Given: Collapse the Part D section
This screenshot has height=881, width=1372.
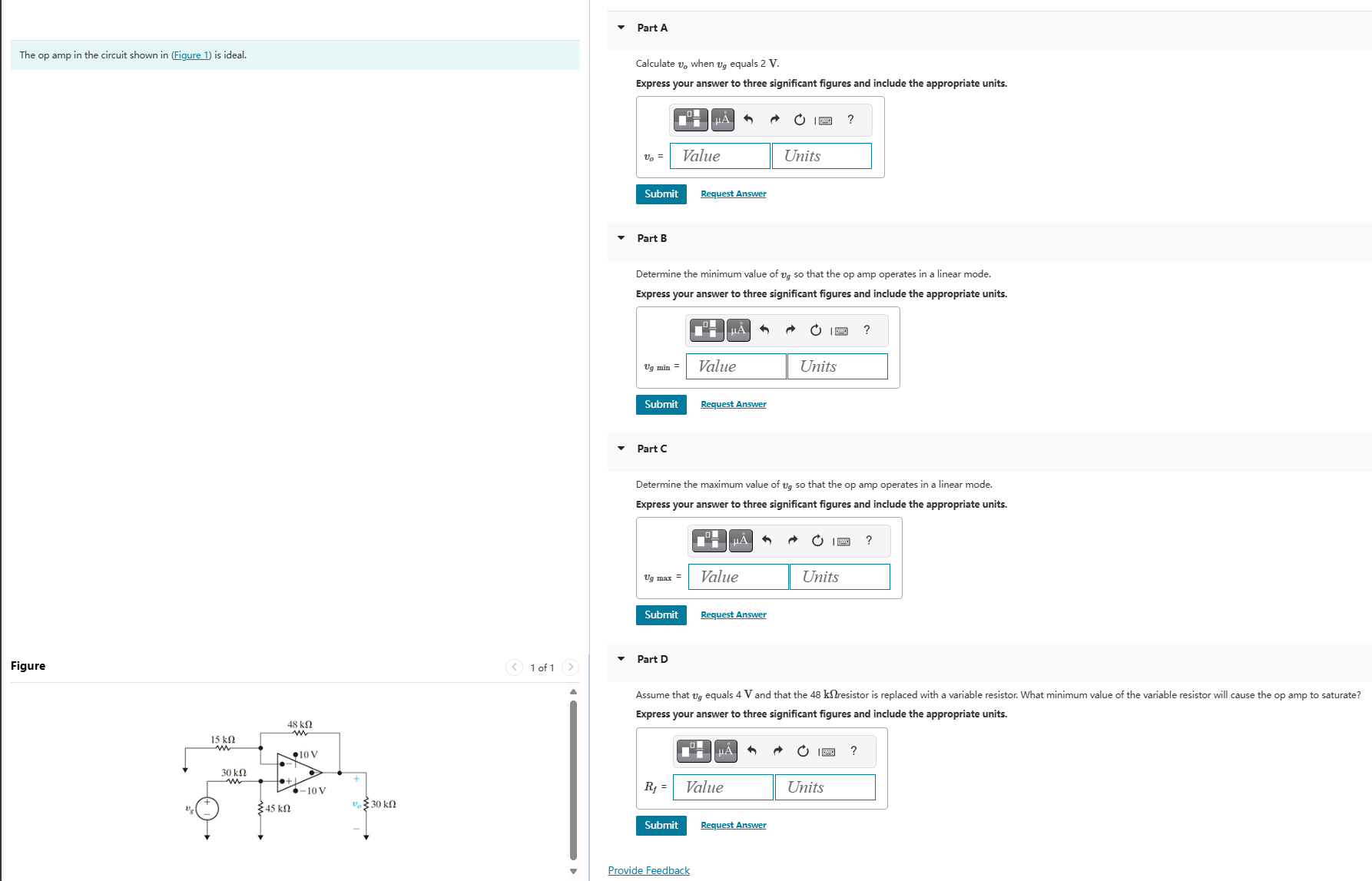Looking at the screenshot, I should click(x=621, y=659).
